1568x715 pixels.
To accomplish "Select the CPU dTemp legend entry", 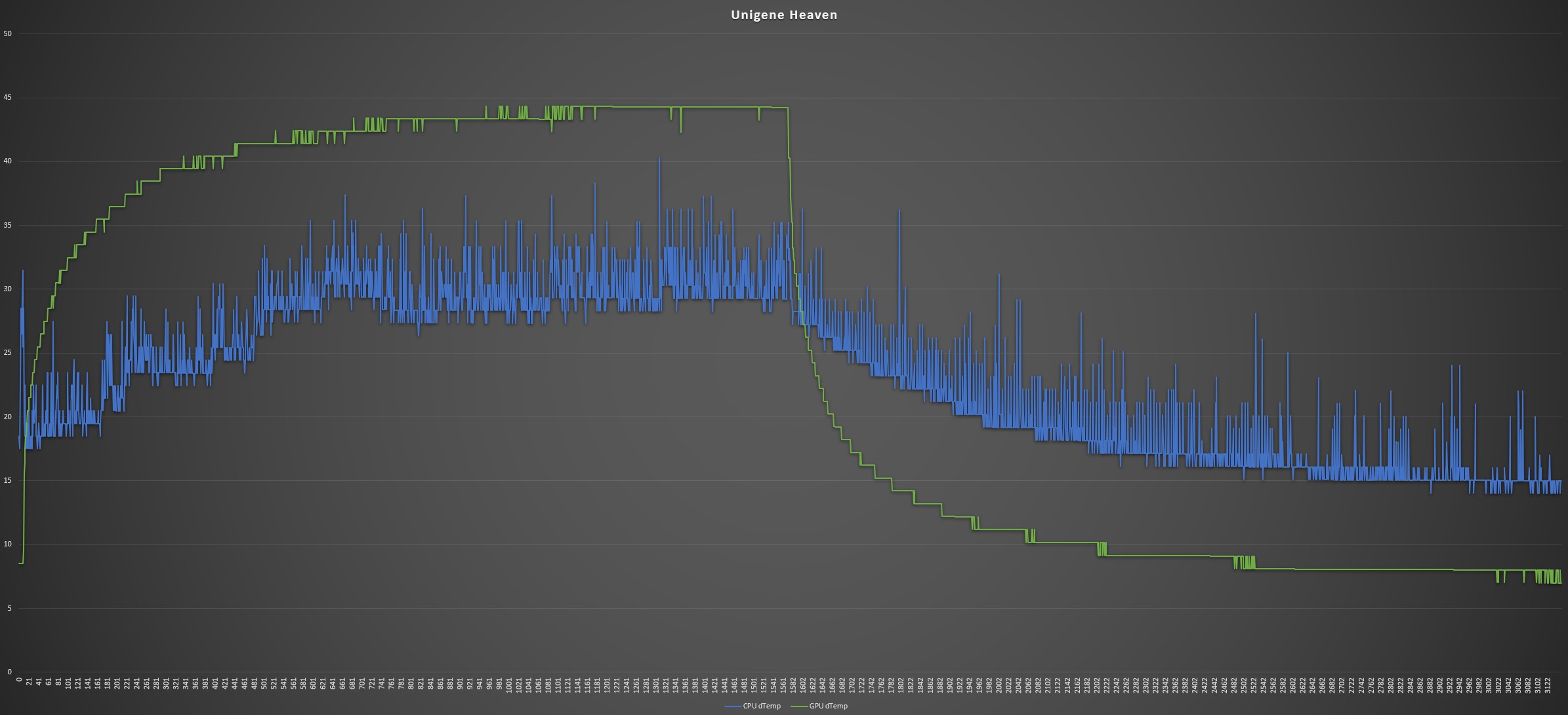I will [x=761, y=706].
